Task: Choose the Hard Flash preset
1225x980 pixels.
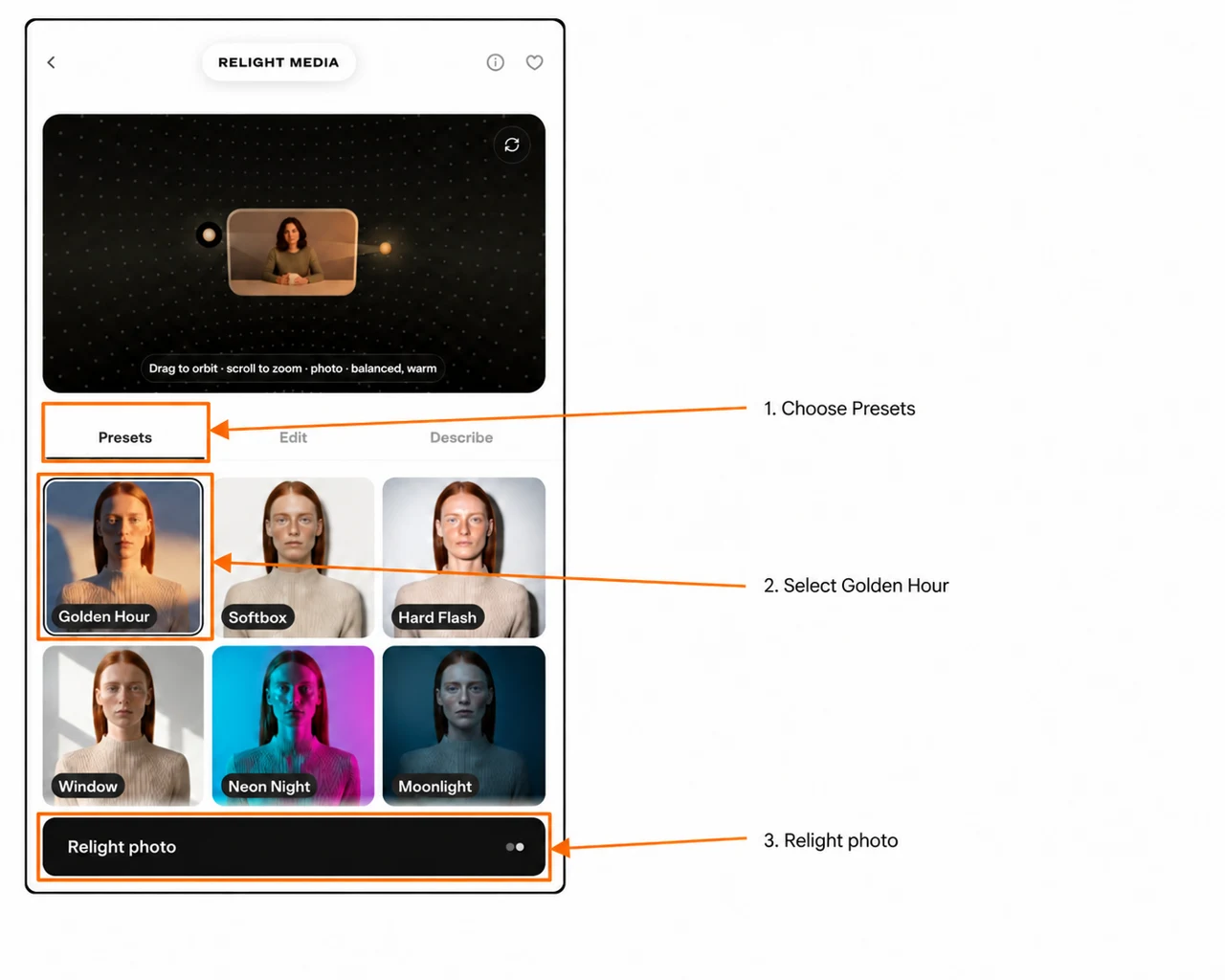Action: (464, 557)
